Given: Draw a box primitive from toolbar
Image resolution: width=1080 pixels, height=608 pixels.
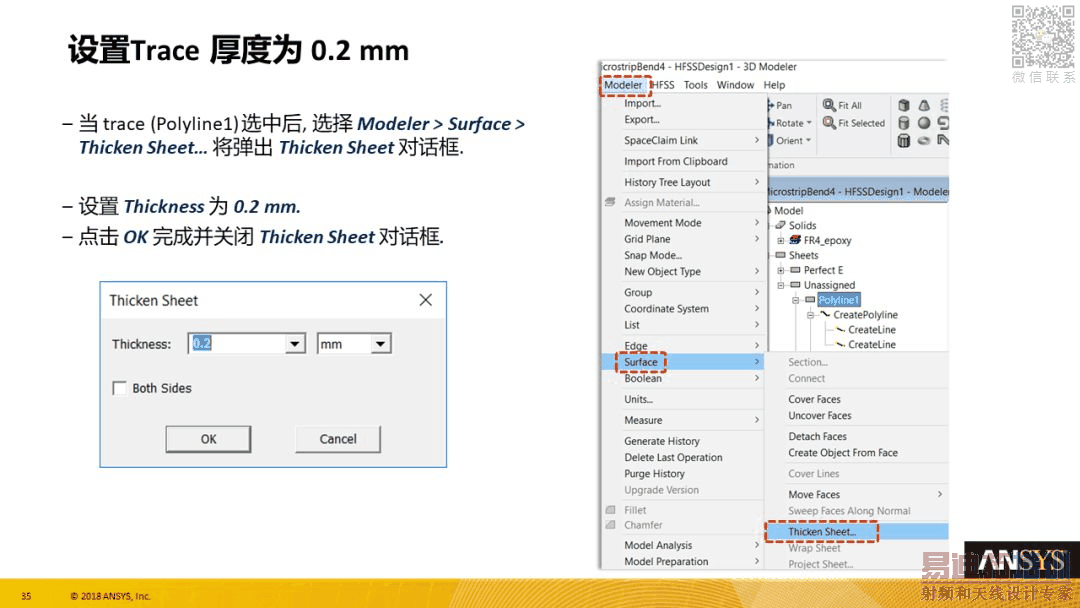Looking at the screenshot, I should [904, 105].
